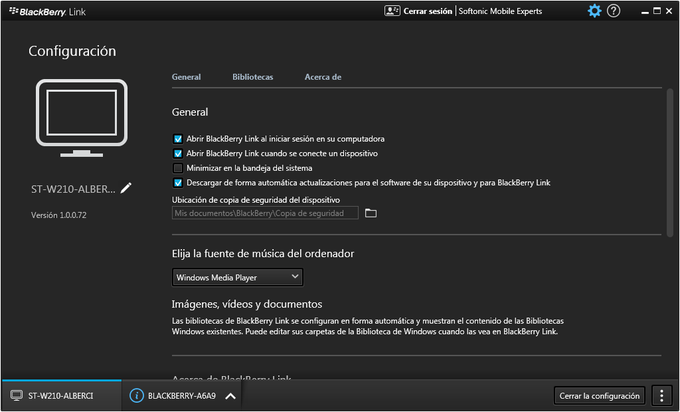Viewport: 680px width, 412px height.
Task: Open help with the question mark icon
Action: tap(613, 11)
